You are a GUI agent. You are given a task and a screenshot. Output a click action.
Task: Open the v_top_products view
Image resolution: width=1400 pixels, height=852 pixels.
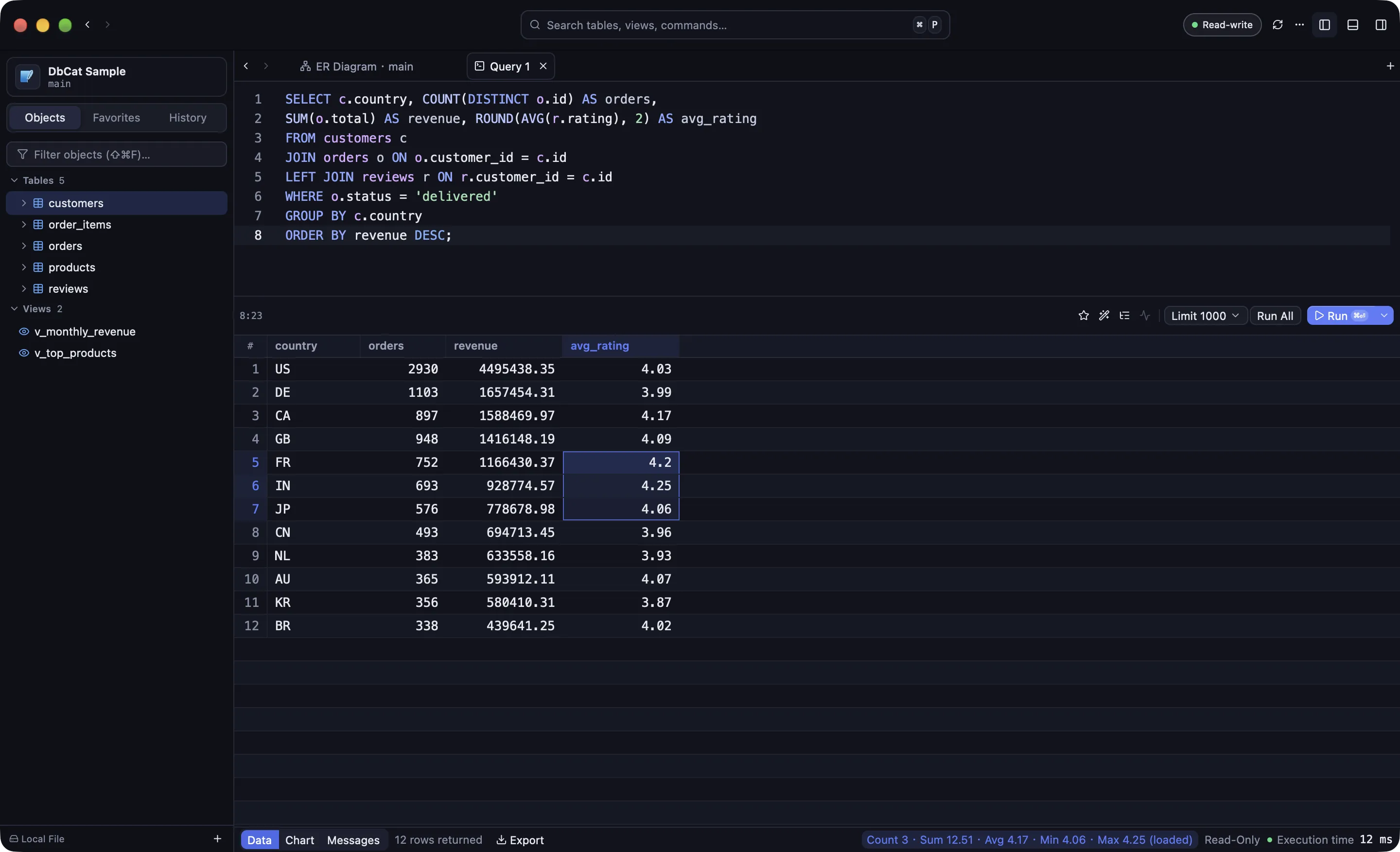75,353
